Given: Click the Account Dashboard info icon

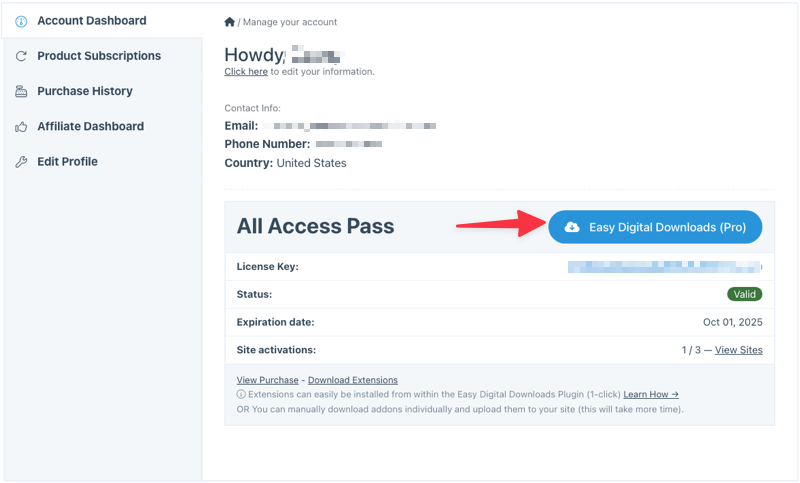Looking at the screenshot, I should pos(21,21).
